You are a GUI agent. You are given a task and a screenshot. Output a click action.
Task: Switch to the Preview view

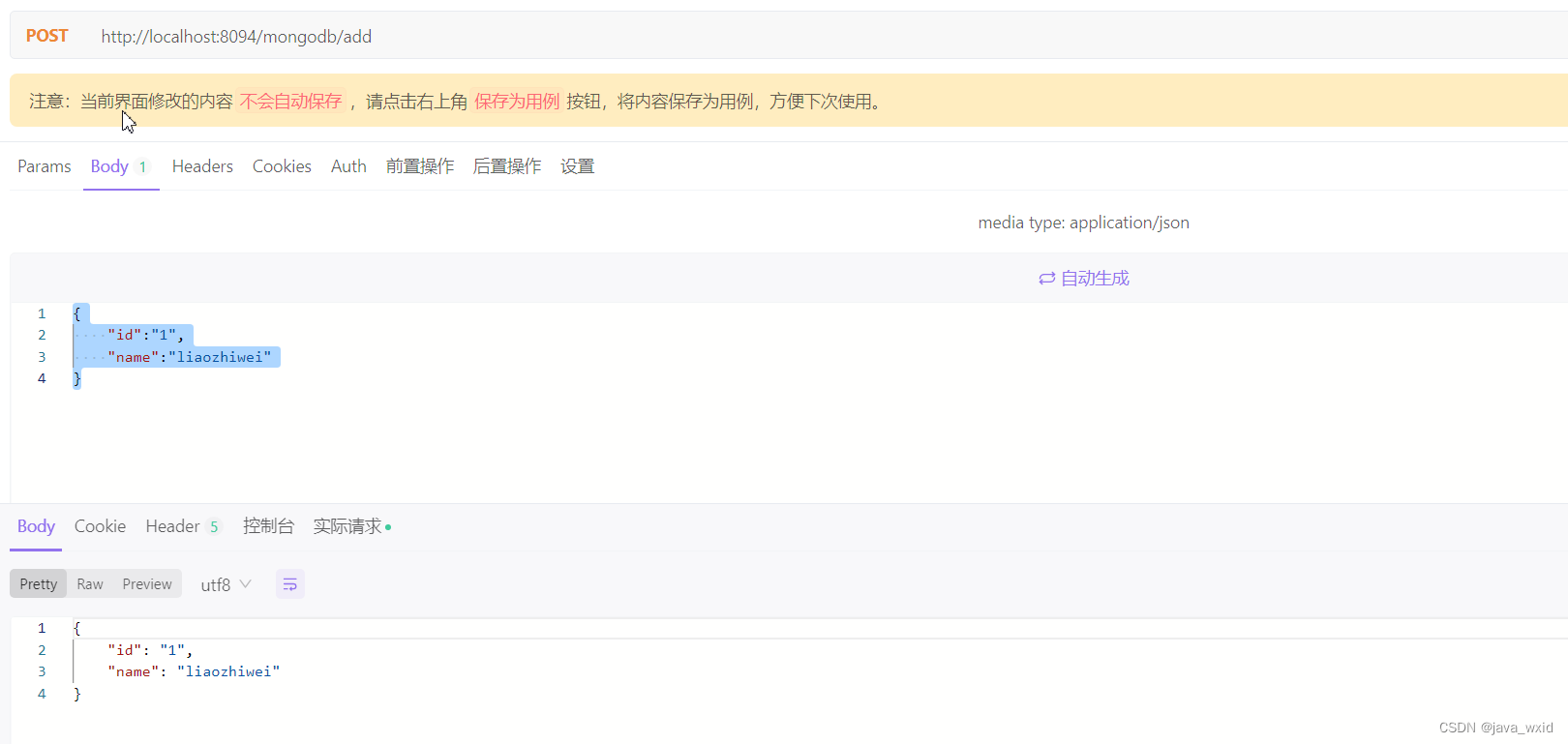pyautogui.click(x=147, y=584)
